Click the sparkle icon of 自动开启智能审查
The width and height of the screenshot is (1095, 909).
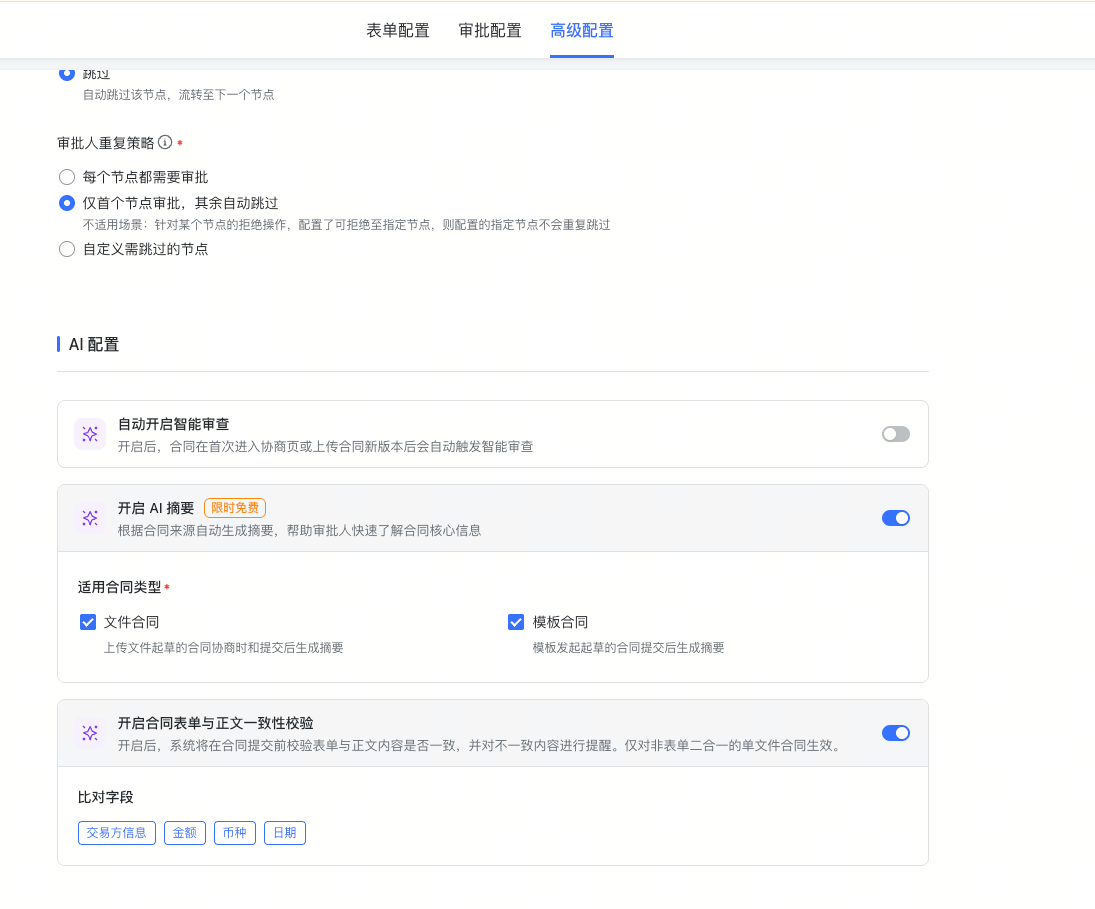90,434
